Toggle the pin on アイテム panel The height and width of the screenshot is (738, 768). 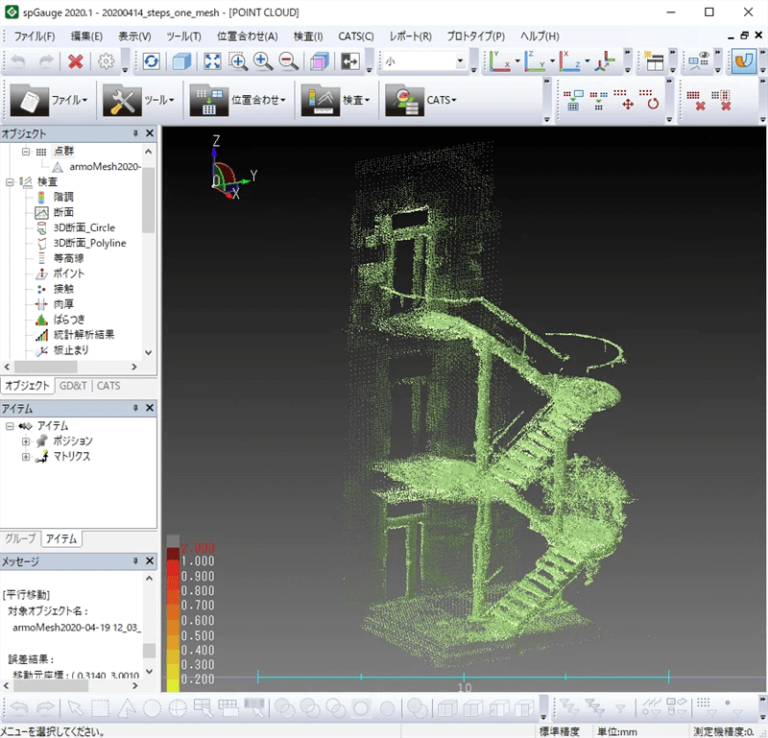[135, 409]
